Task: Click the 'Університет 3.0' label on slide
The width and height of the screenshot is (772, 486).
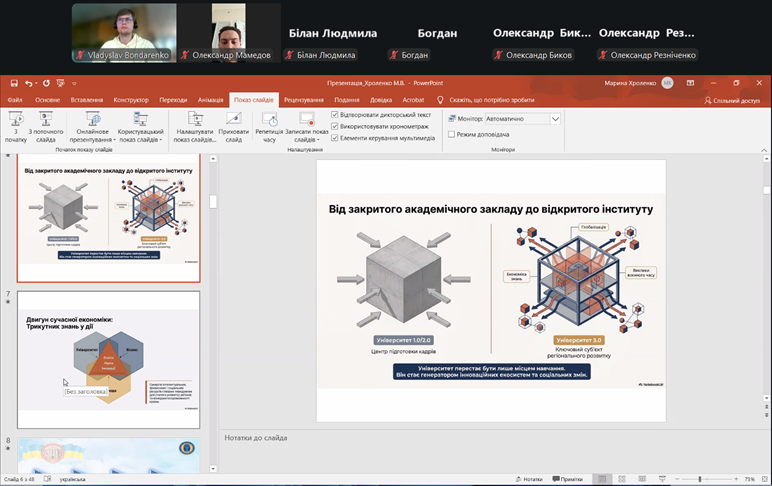Action: coord(579,340)
